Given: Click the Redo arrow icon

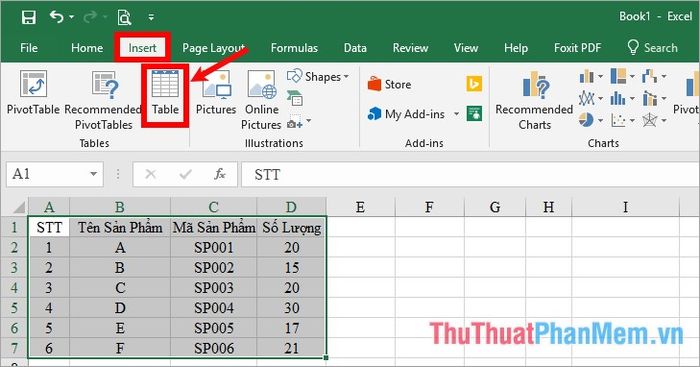Looking at the screenshot, I should [90, 17].
